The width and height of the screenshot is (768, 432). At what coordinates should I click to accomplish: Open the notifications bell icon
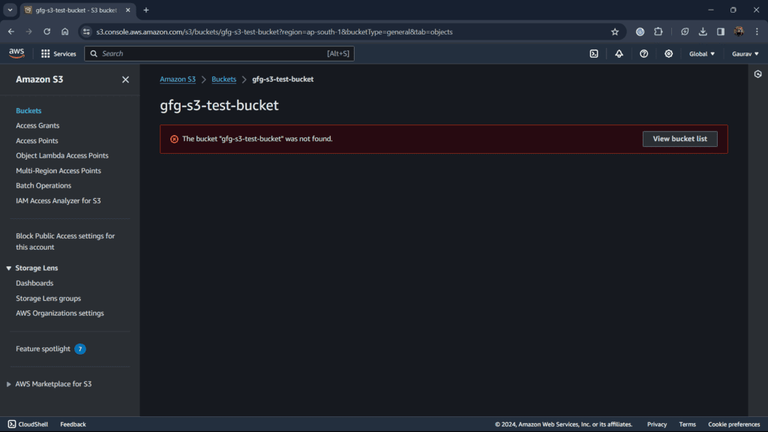(x=619, y=54)
